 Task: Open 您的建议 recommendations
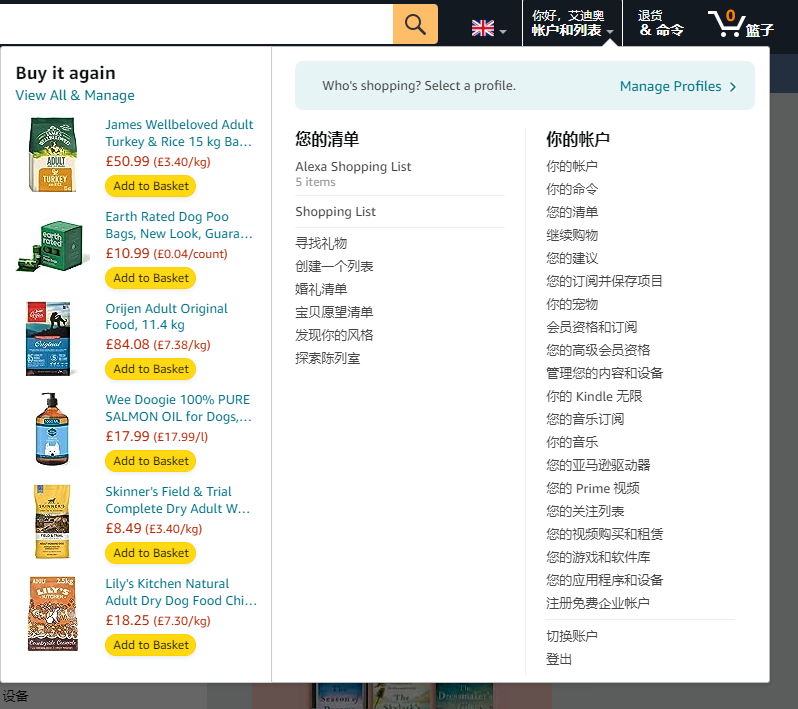(x=572, y=258)
